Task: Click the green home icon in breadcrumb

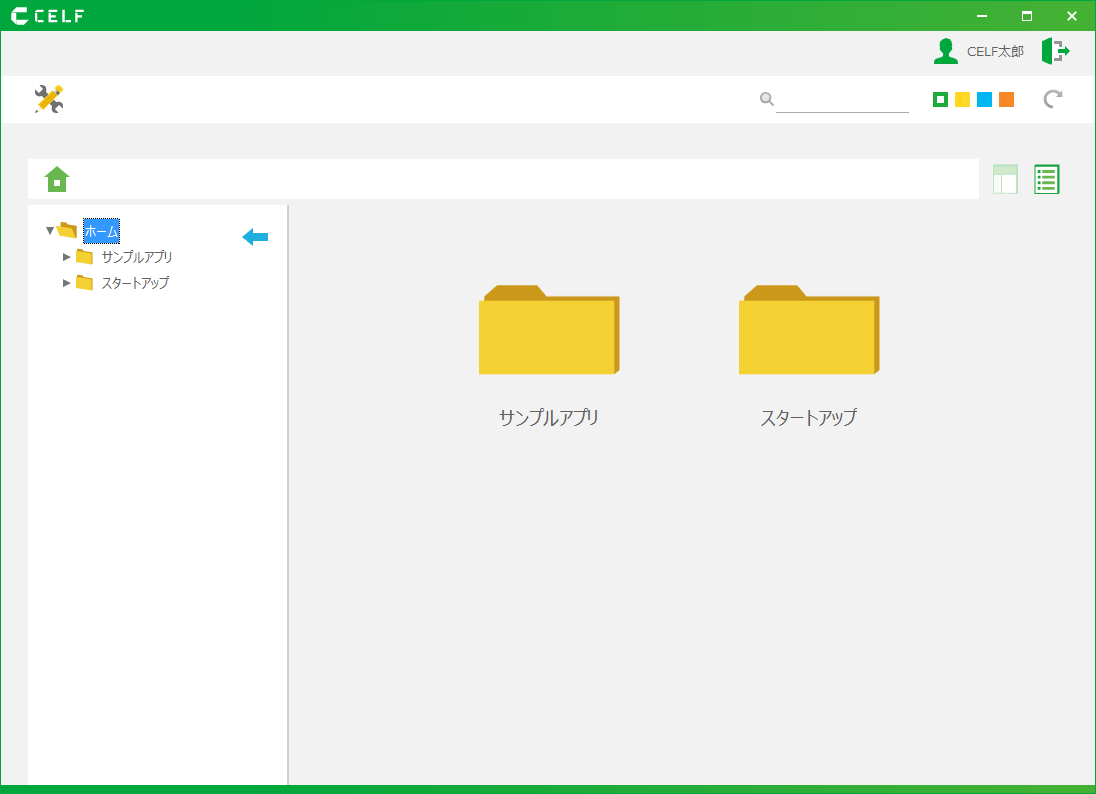Action: (57, 179)
